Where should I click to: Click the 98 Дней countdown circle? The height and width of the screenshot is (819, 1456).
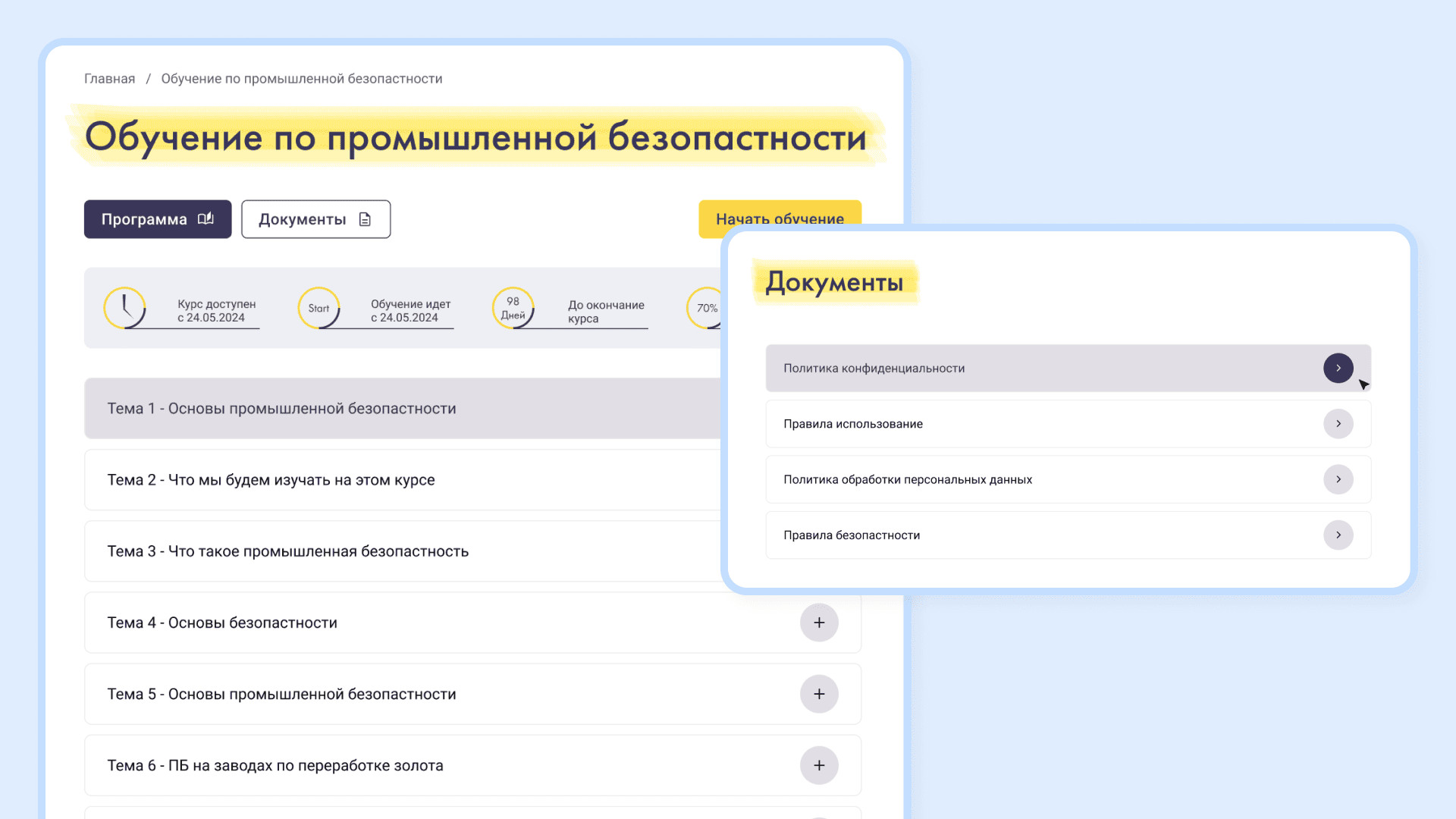pyautogui.click(x=513, y=308)
